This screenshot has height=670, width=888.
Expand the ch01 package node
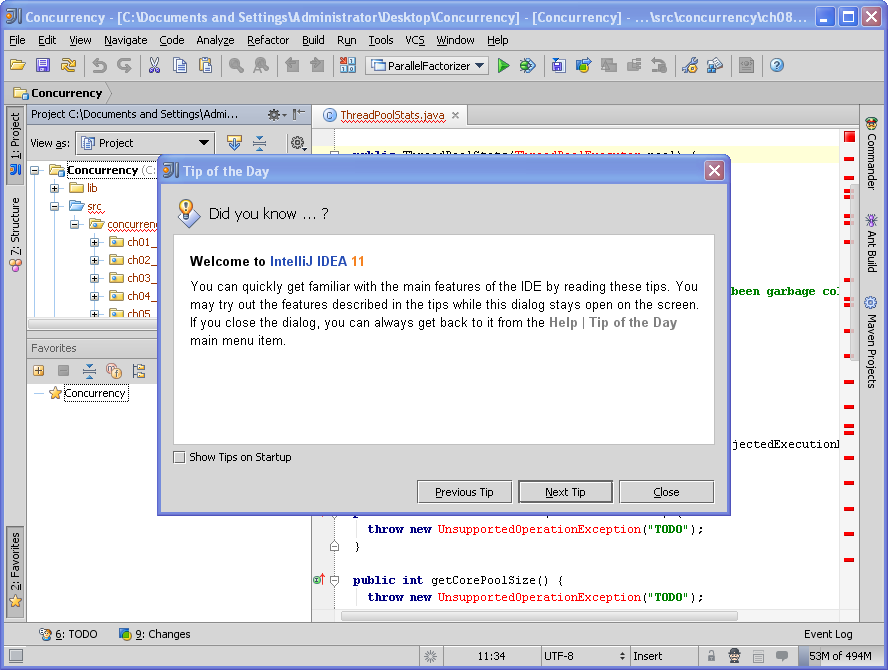coord(95,242)
